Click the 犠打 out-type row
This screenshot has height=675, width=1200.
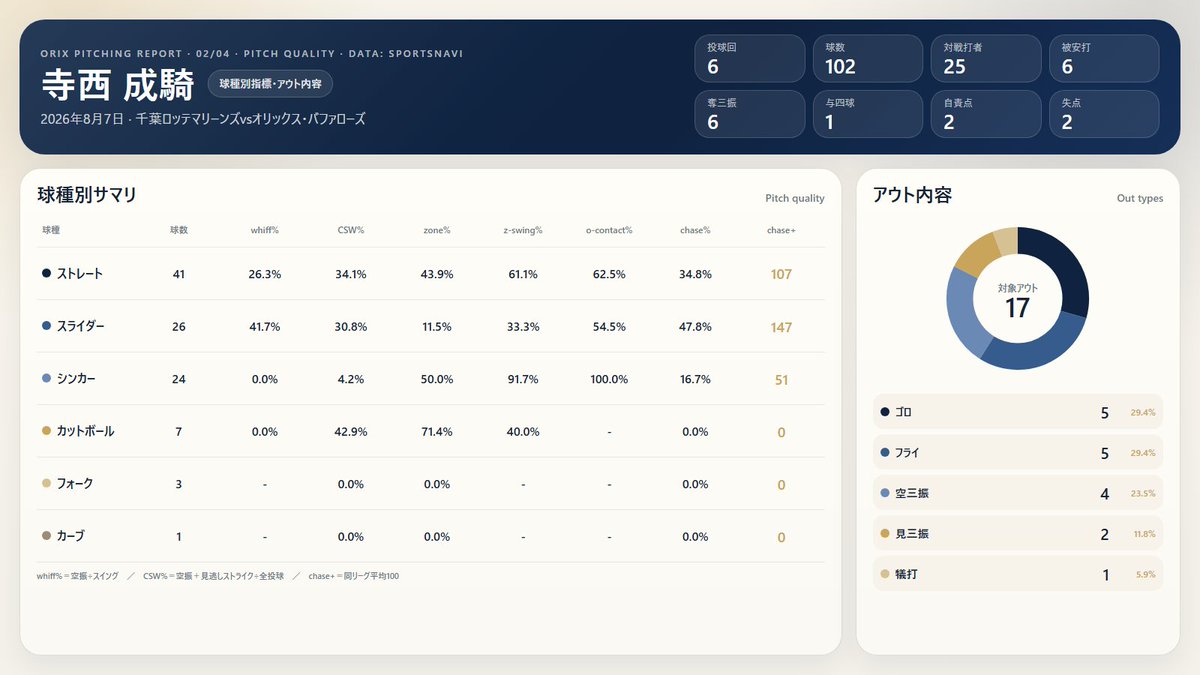[x=1018, y=574]
